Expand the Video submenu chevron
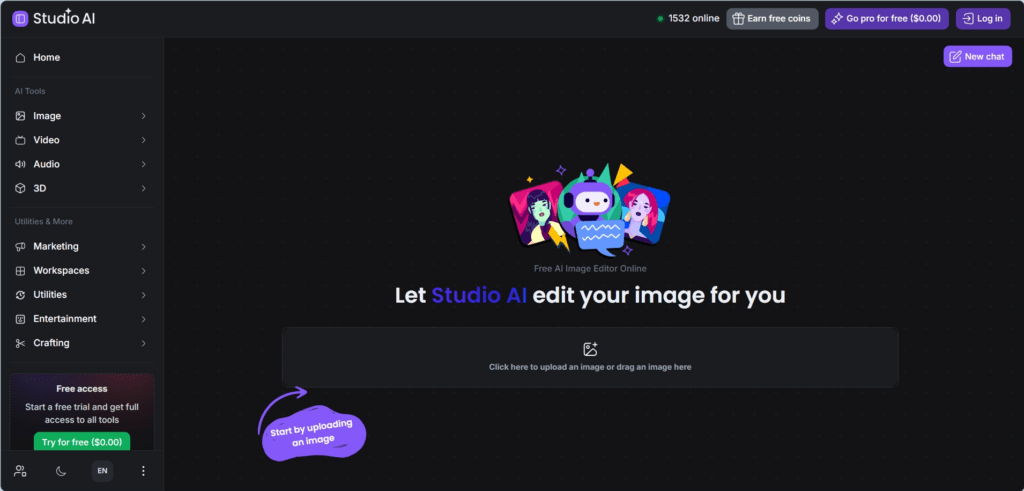This screenshot has width=1024, height=491. (x=144, y=140)
